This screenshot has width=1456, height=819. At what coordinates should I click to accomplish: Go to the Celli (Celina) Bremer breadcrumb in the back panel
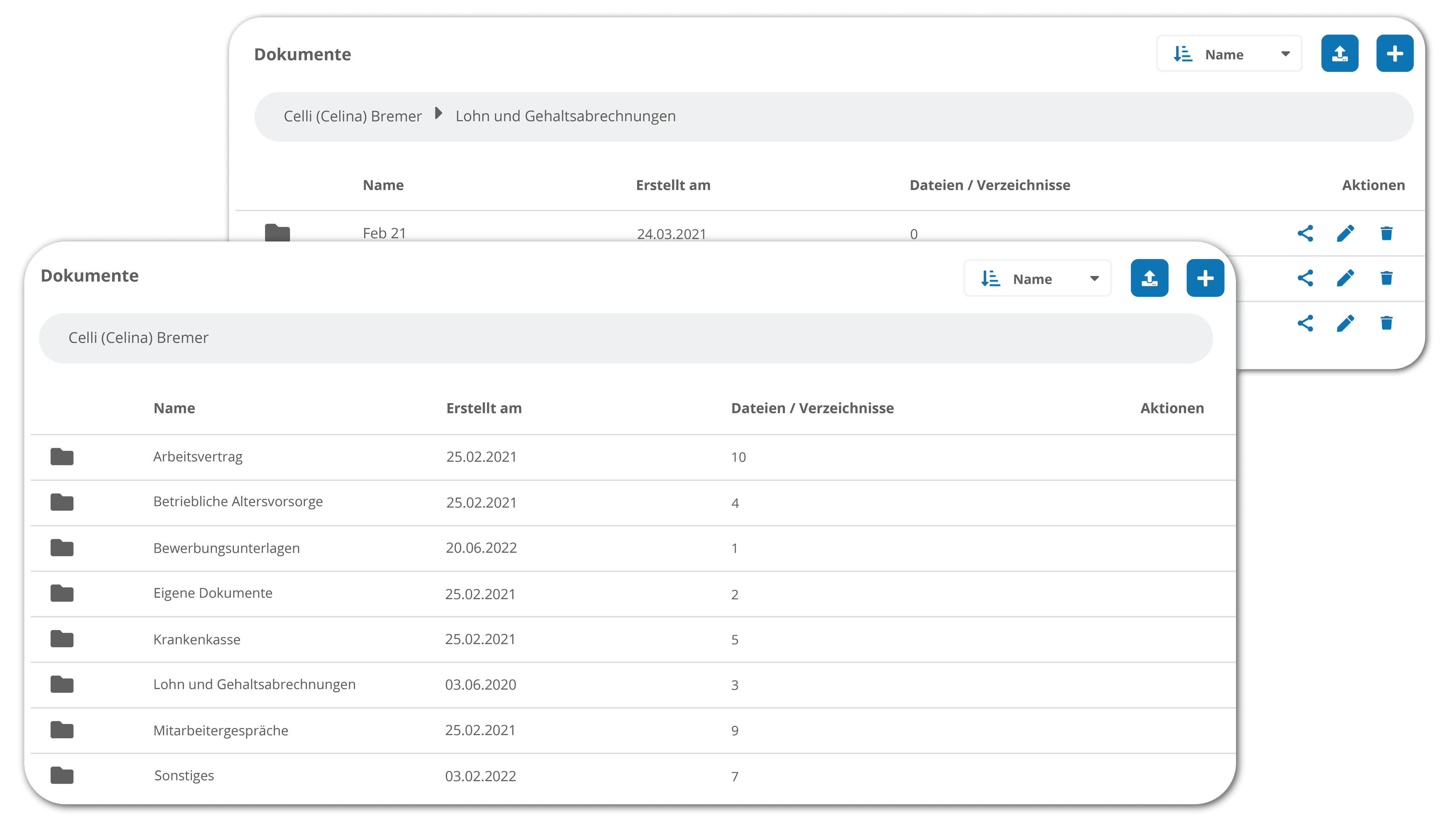tap(352, 117)
